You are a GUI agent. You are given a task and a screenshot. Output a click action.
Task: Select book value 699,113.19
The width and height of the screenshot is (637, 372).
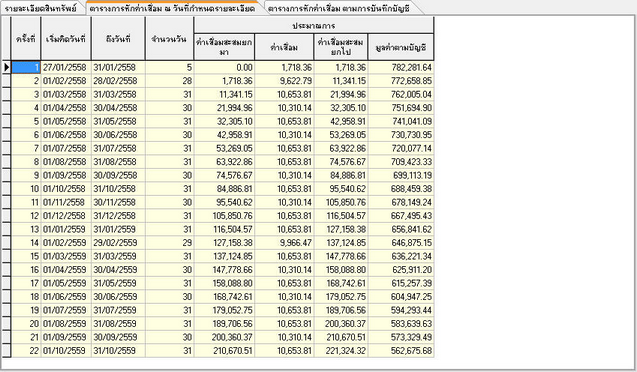click(x=401, y=175)
